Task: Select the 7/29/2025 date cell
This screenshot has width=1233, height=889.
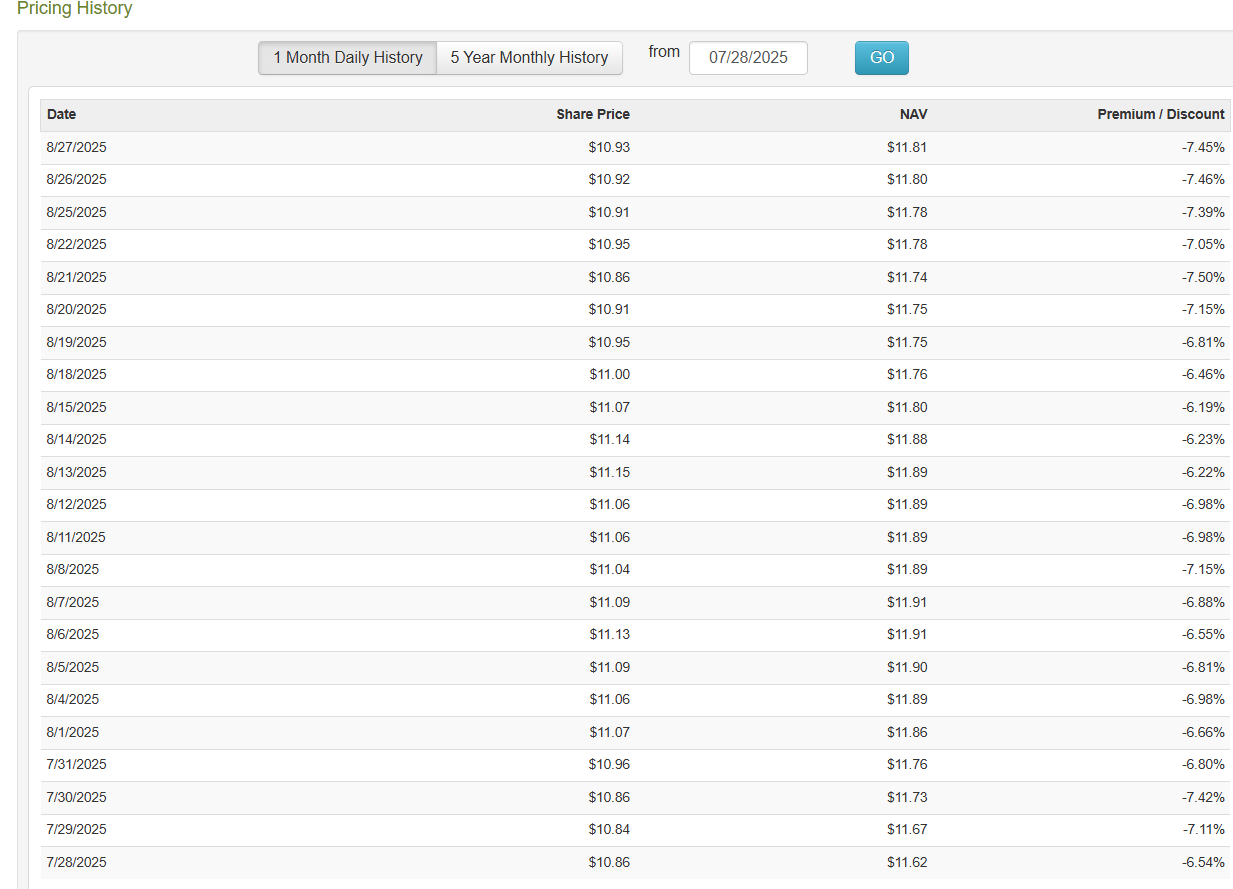Action: click(x=76, y=830)
